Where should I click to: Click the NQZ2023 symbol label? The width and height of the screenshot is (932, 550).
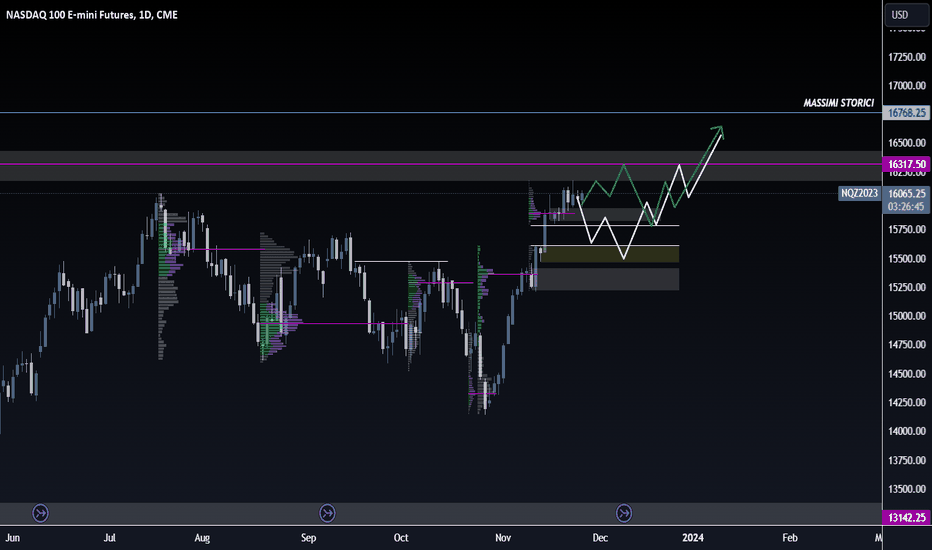pos(859,193)
